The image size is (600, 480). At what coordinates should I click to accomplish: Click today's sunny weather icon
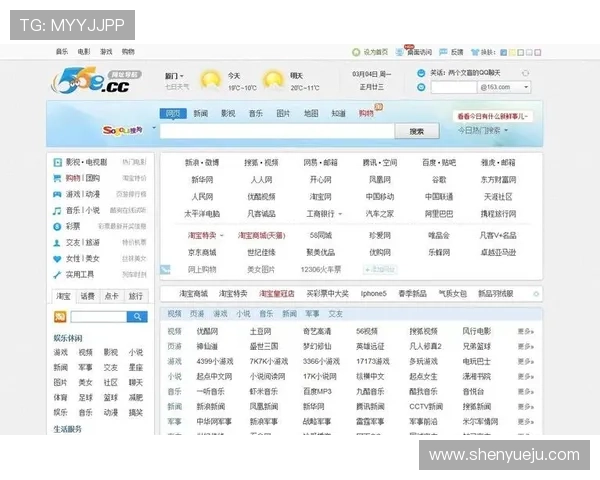click(210, 80)
